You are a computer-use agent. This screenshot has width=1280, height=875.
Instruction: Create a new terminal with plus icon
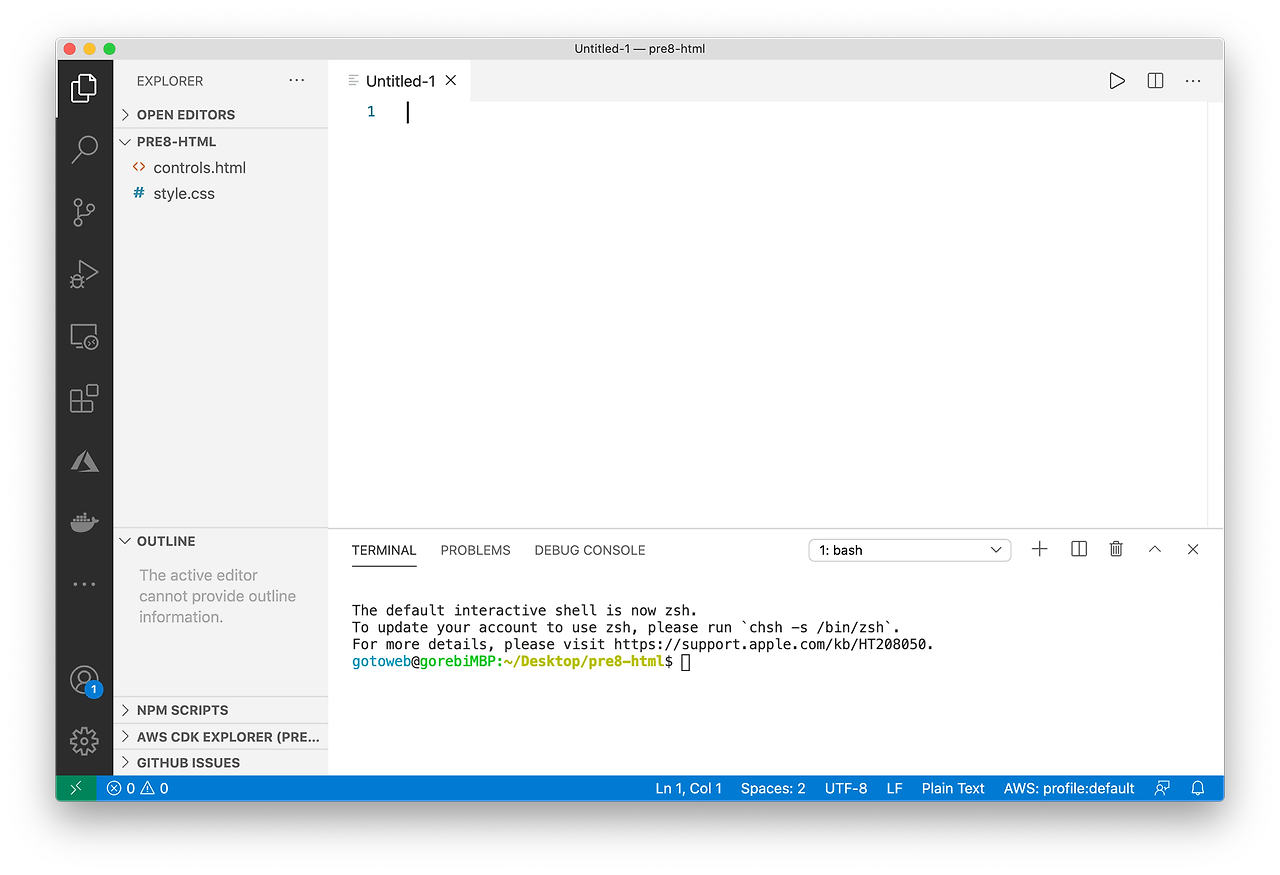point(1040,549)
